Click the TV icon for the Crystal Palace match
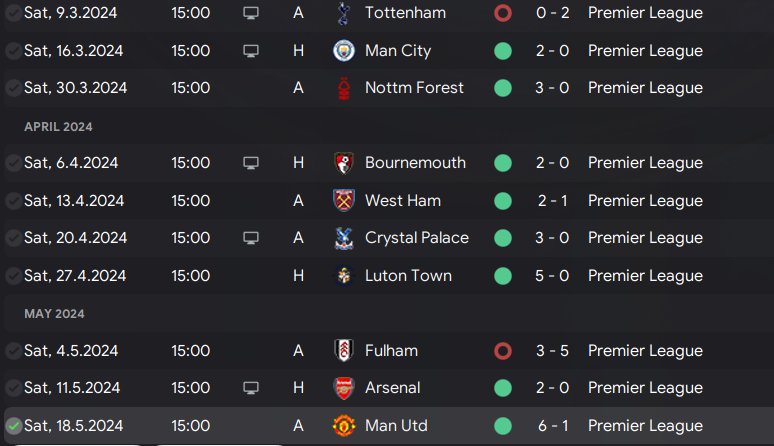The width and height of the screenshot is (774, 446). point(251,238)
